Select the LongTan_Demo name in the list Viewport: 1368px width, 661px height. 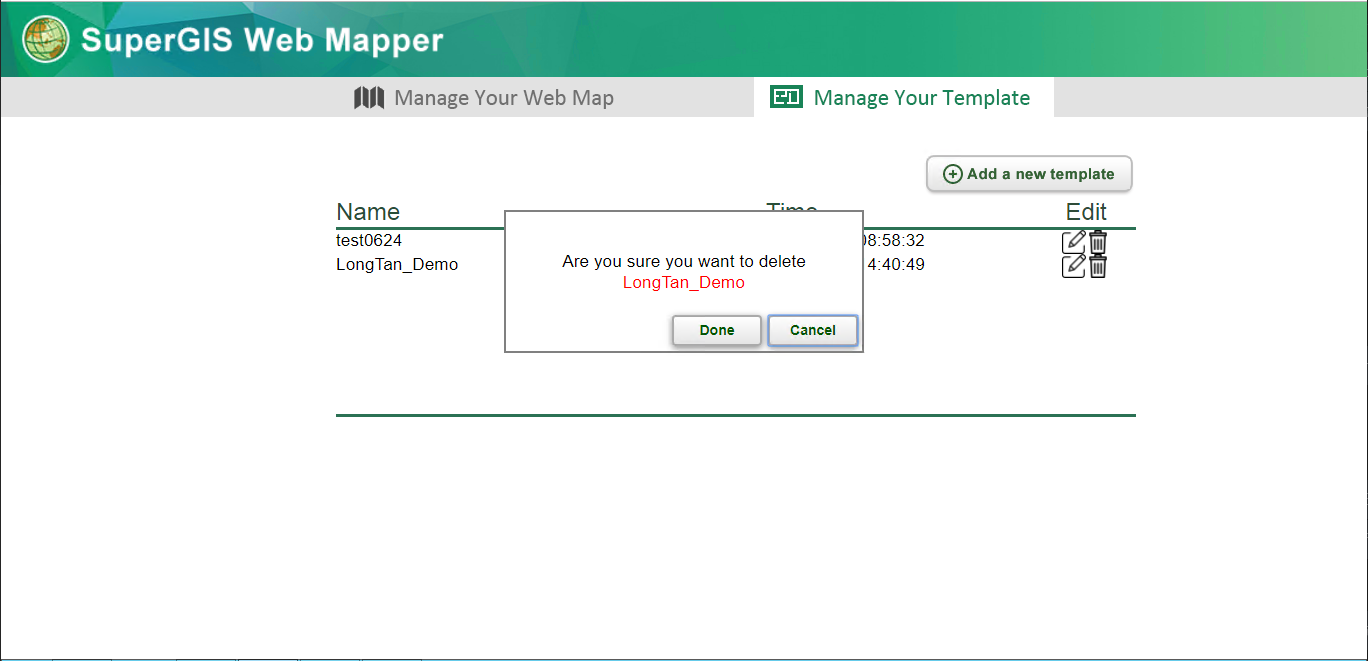[x=397, y=265]
